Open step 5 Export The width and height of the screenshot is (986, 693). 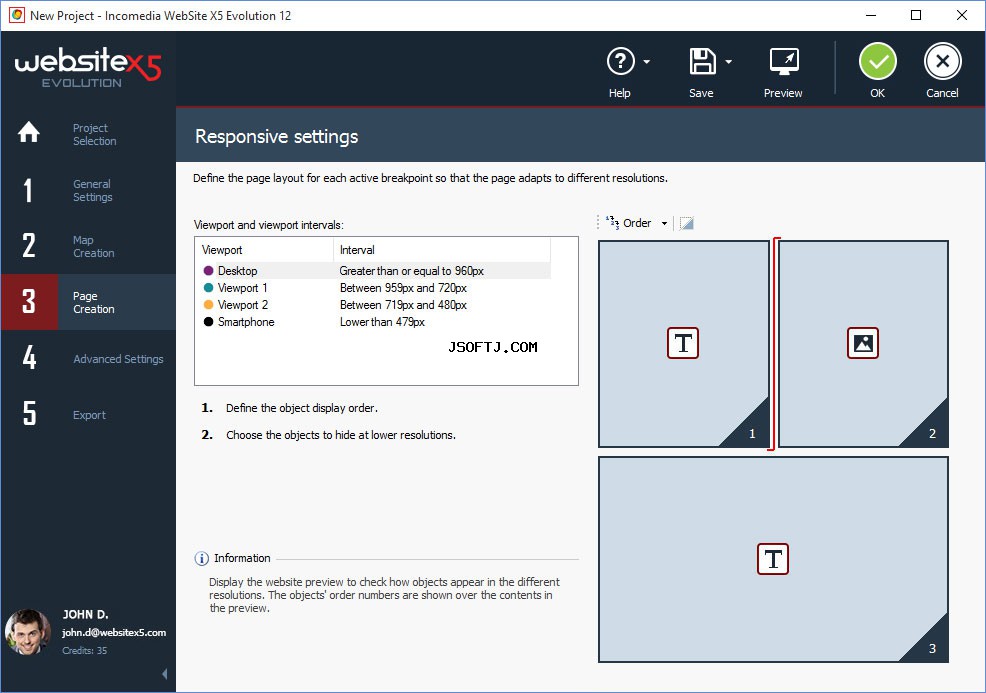[x=89, y=414]
